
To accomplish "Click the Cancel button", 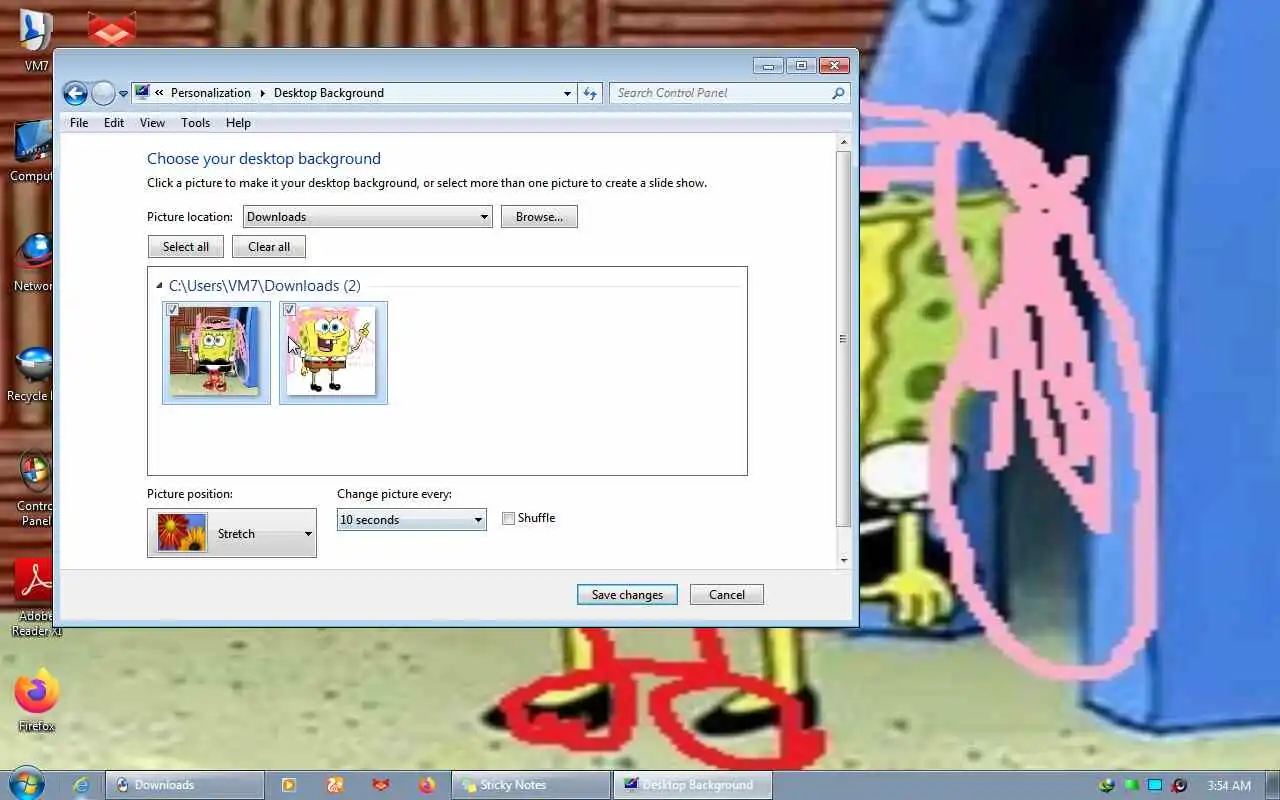I will [727, 595].
